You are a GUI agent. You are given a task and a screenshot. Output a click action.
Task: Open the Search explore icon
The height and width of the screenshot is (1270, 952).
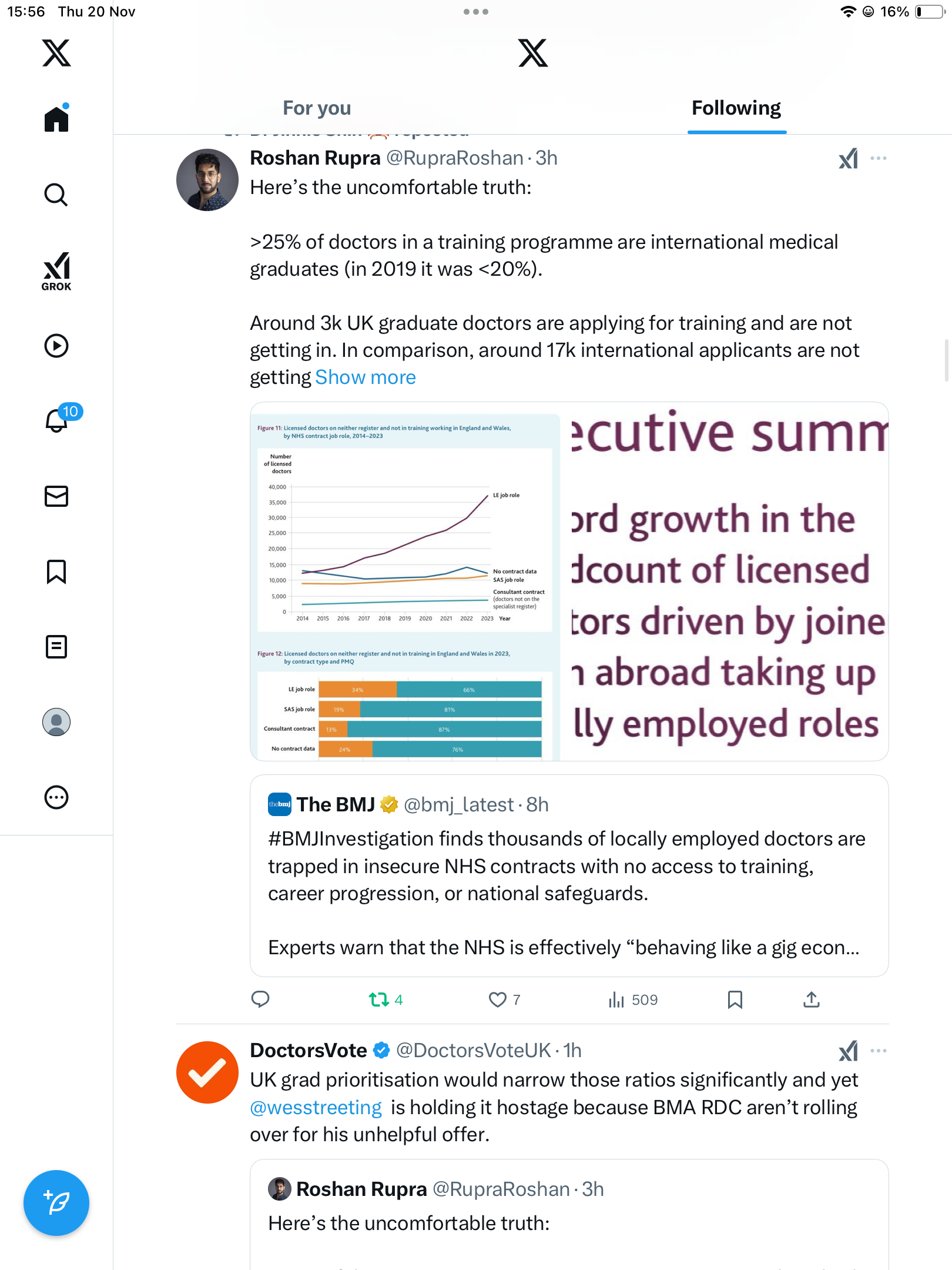point(56,195)
